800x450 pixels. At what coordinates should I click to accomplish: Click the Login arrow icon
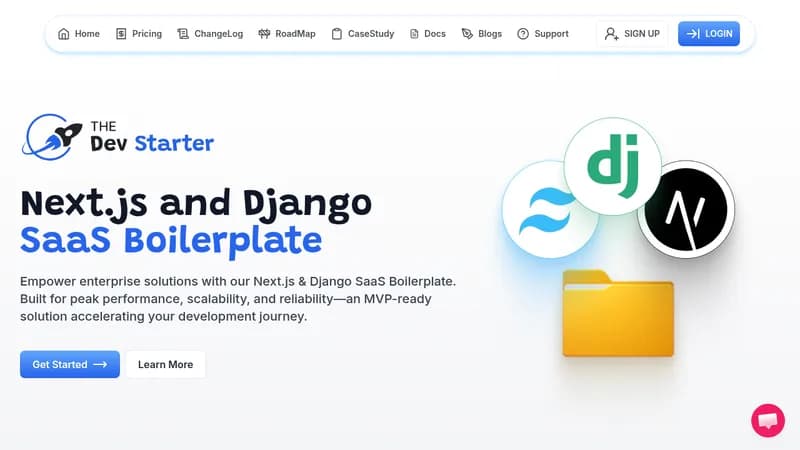point(693,34)
